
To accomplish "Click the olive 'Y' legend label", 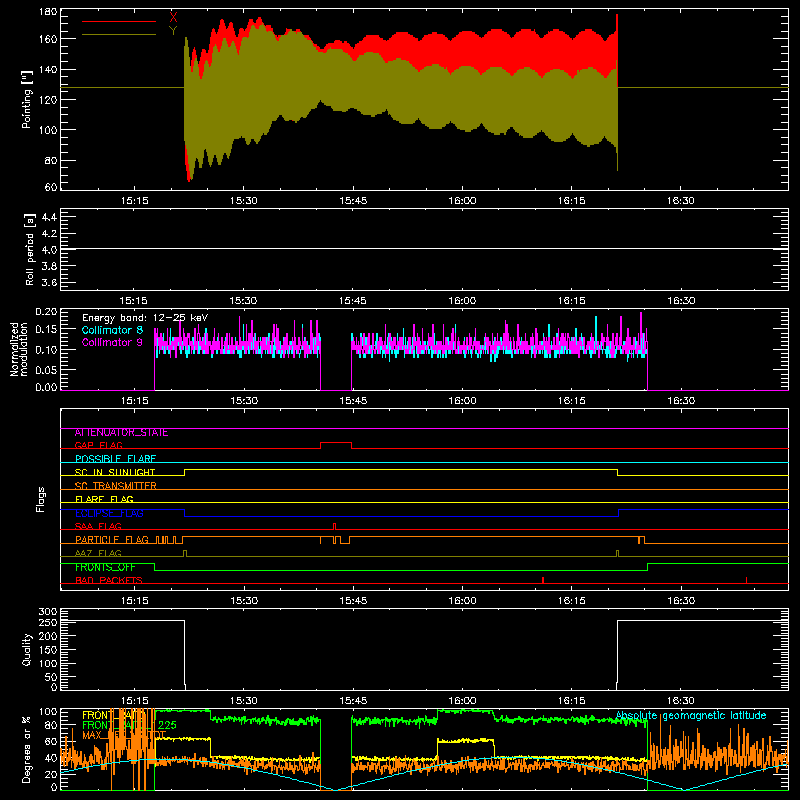I will tap(173, 31).
